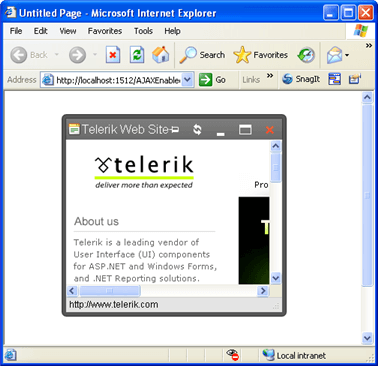Open the Favorites menu in the menu bar
The width and height of the screenshot is (378, 366).
[x=105, y=31]
